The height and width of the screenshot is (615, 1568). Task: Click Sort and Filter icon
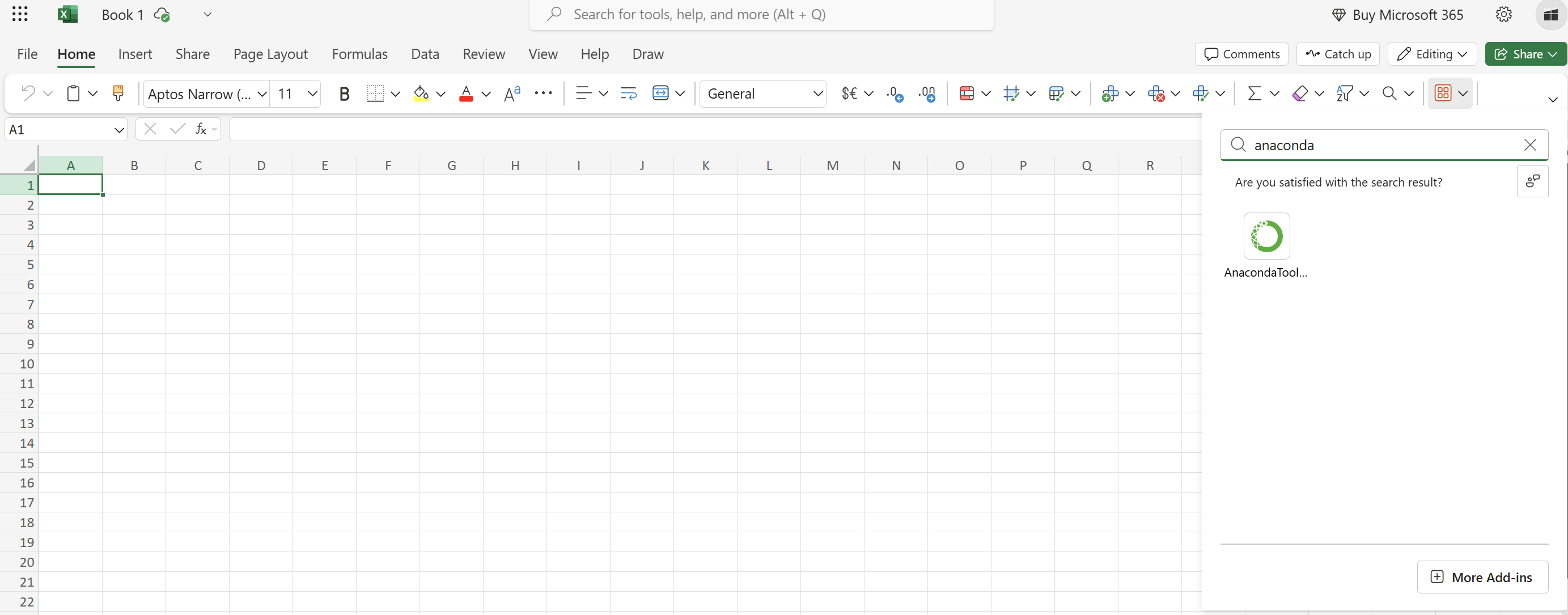click(x=1344, y=93)
